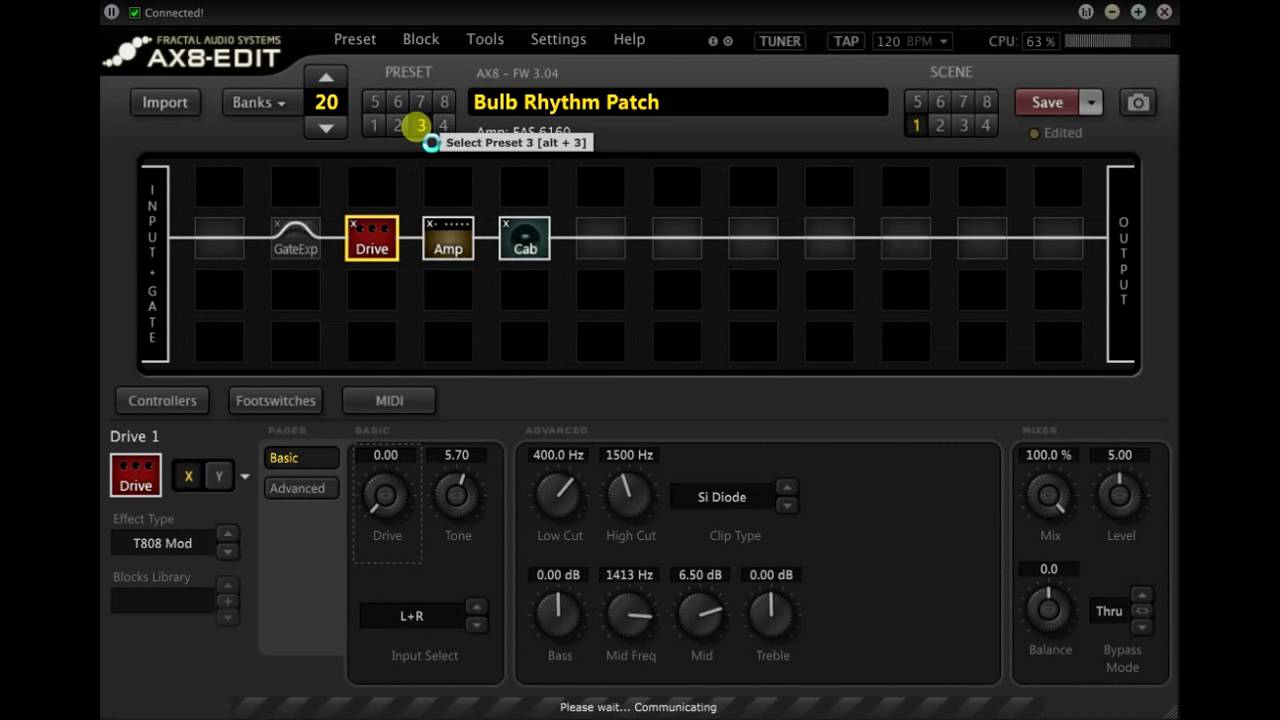Click the small x icon beside Tuner

coord(728,41)
